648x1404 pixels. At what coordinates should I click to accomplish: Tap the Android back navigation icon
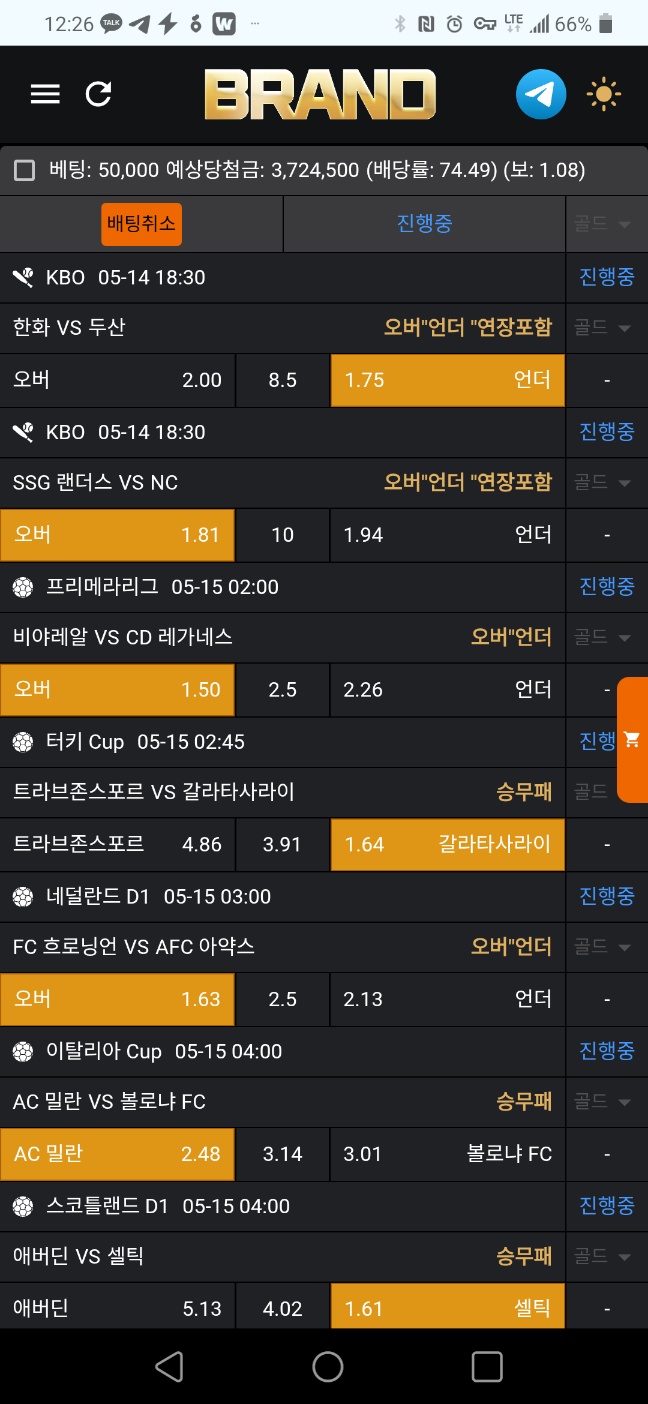[169, 1366]
